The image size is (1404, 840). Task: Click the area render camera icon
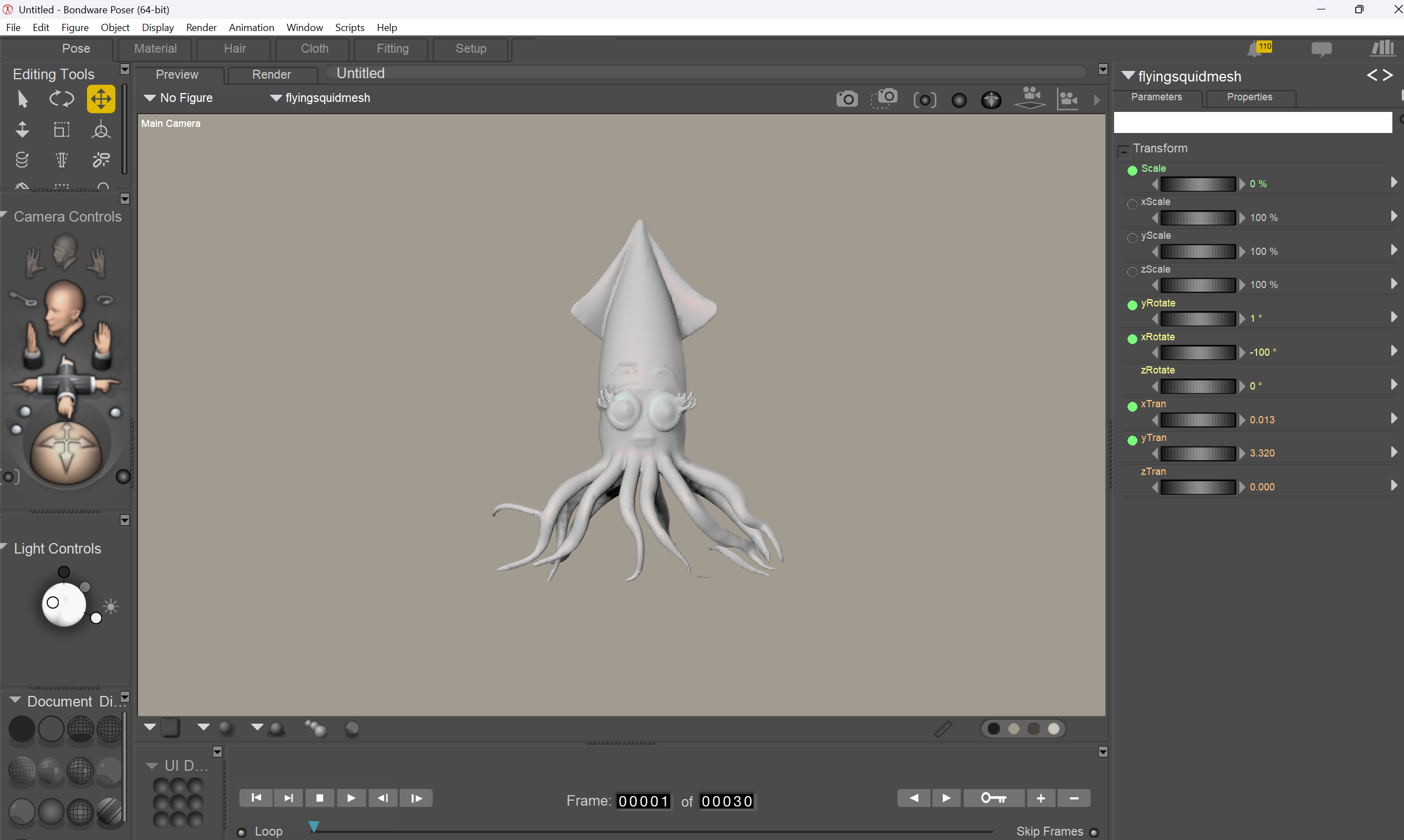pos(884,98)
